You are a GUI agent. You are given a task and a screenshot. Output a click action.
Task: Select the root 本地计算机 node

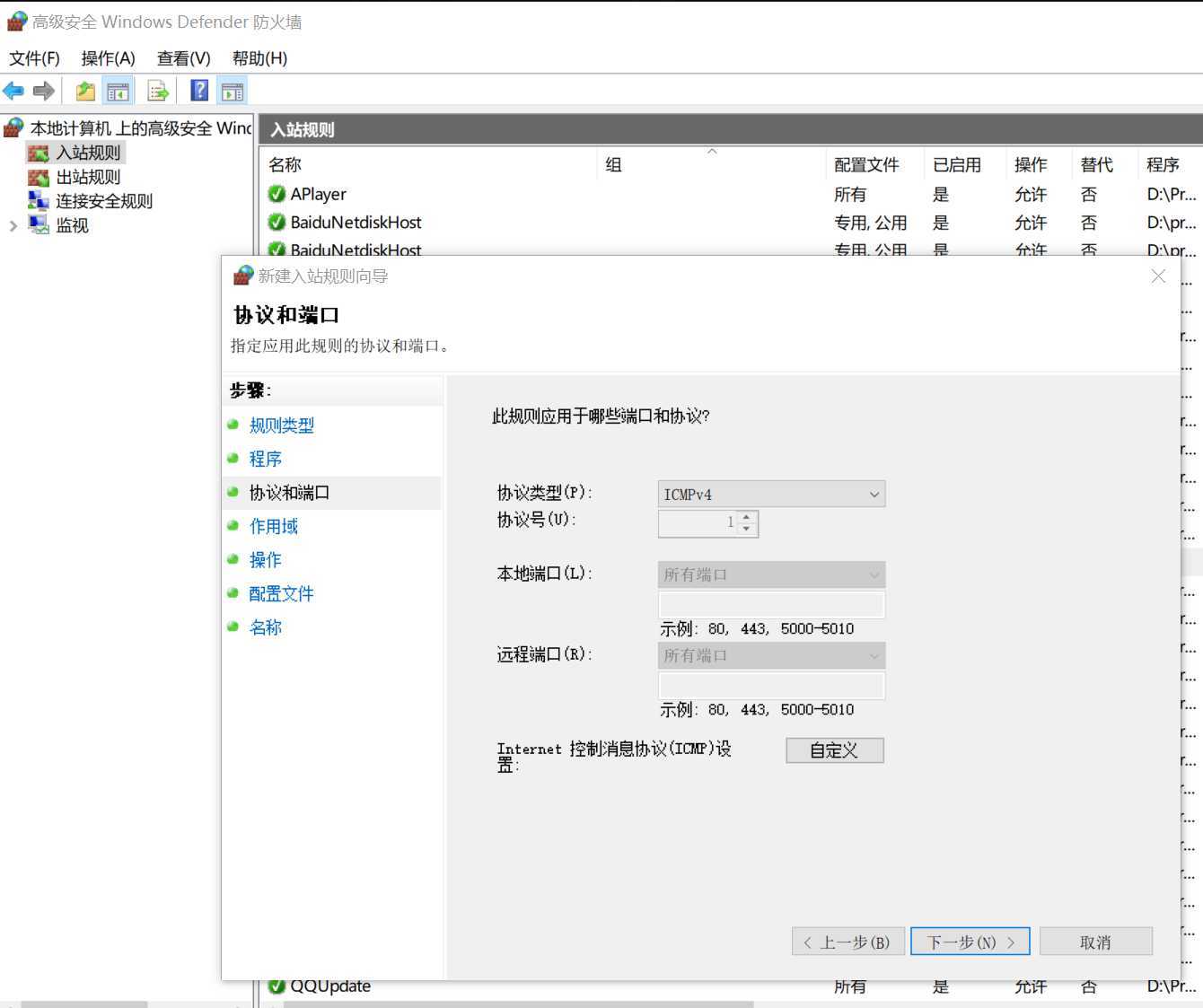(x=140, y=128)
